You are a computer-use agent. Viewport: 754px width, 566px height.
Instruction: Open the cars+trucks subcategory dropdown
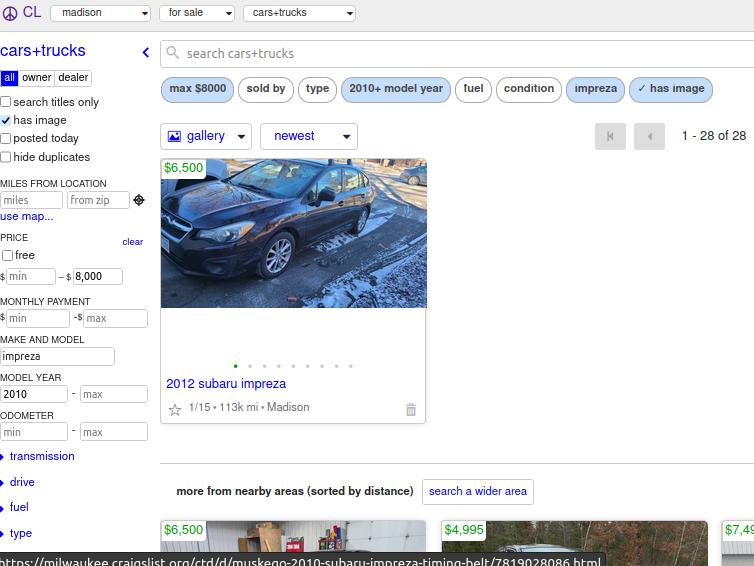299,13
